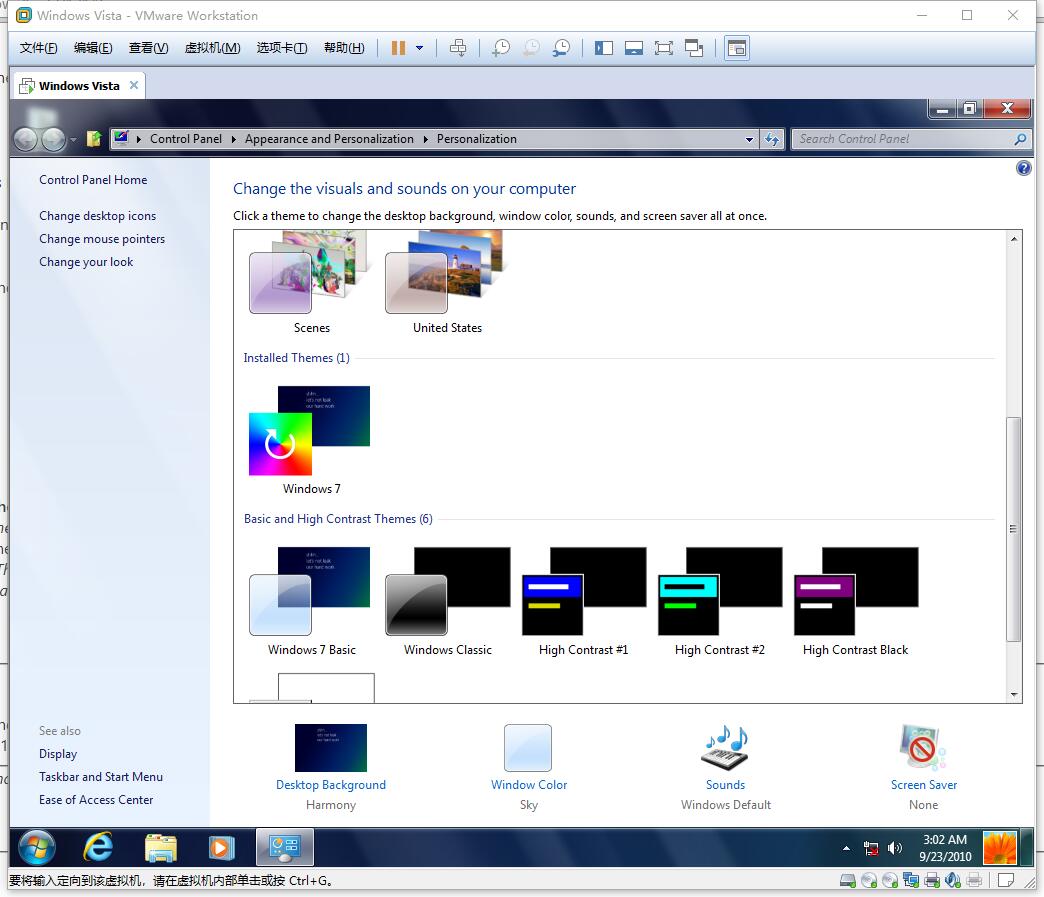
Task: Click Change desktop icons link
Action: 97,216
